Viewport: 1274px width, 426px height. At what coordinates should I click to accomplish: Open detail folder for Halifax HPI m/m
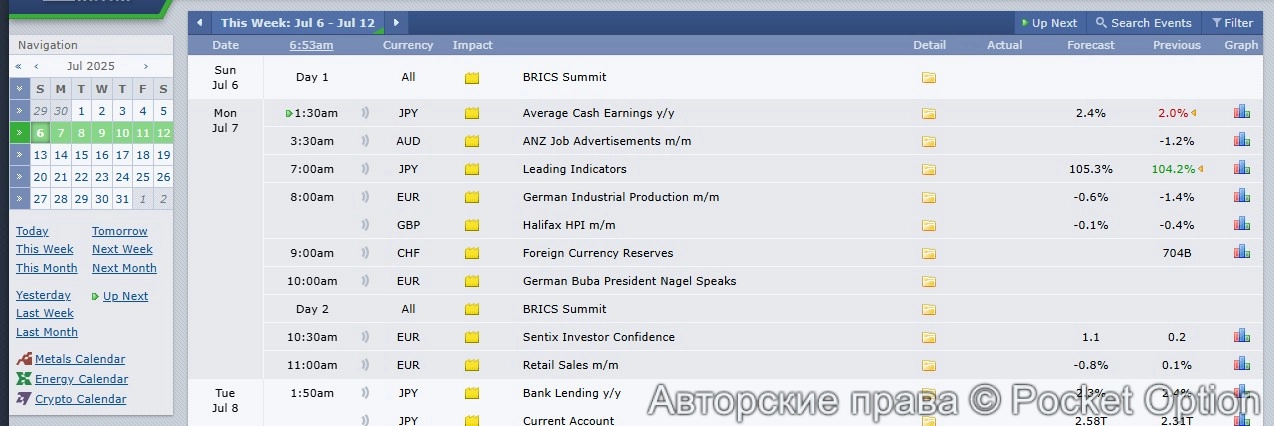[928, 225]
